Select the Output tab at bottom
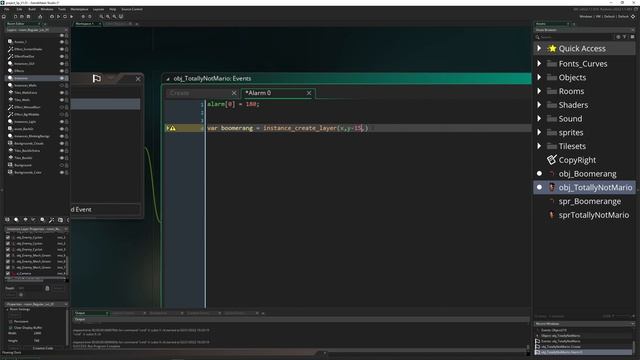This screenshot has width=640, height=360. click(x=80, y=313)
